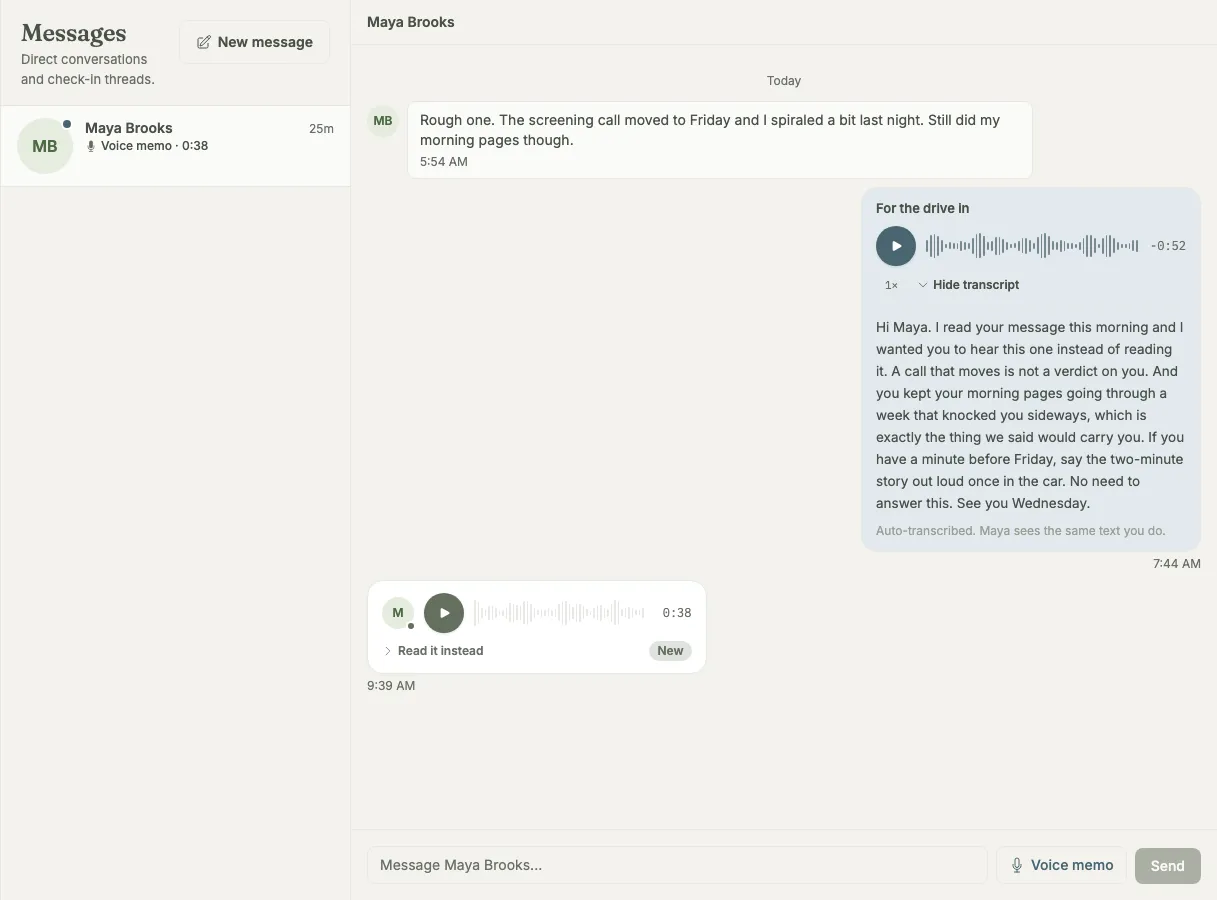Click the 25m time in the conversation list
Screen dimensions: 1217x900
[321, 129]
